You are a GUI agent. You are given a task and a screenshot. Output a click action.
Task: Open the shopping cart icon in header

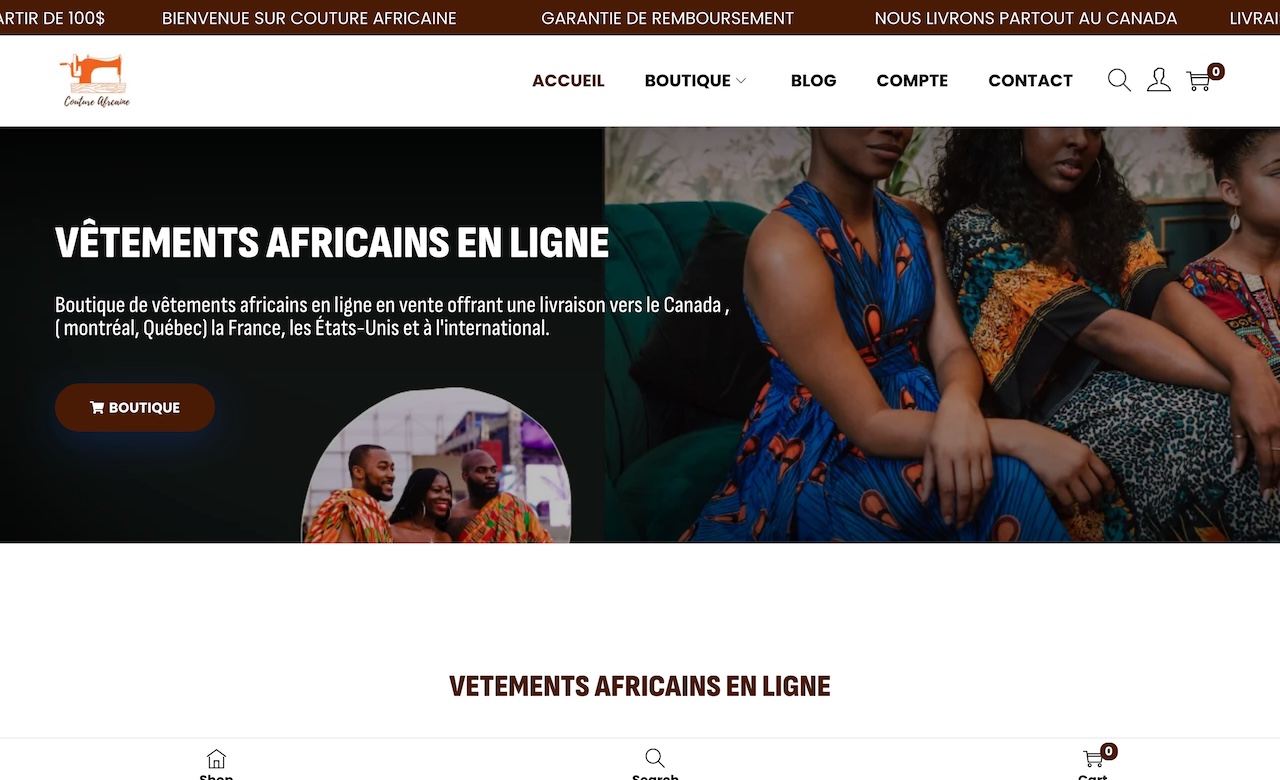click(1198, 81)
